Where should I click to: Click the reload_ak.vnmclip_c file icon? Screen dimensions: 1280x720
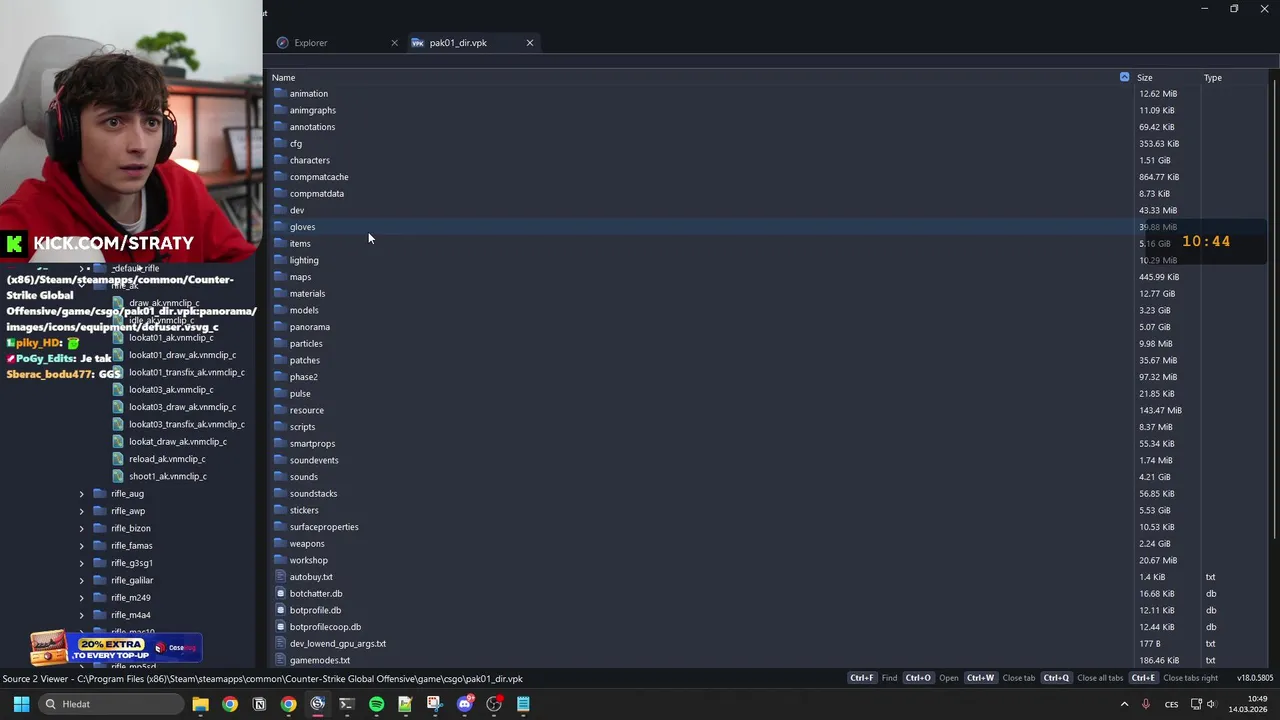pyautogui.click(x=118, y=459)
